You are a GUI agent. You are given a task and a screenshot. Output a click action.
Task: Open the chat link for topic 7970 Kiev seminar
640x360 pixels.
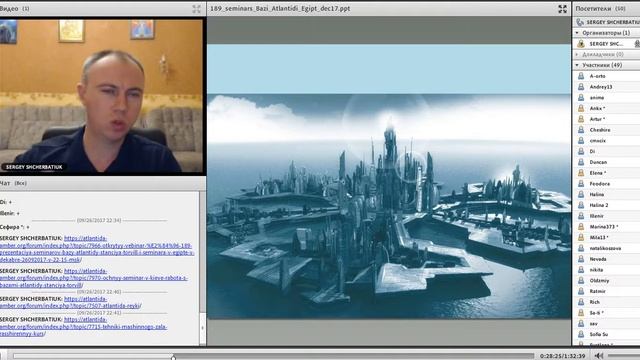point(94,278)
